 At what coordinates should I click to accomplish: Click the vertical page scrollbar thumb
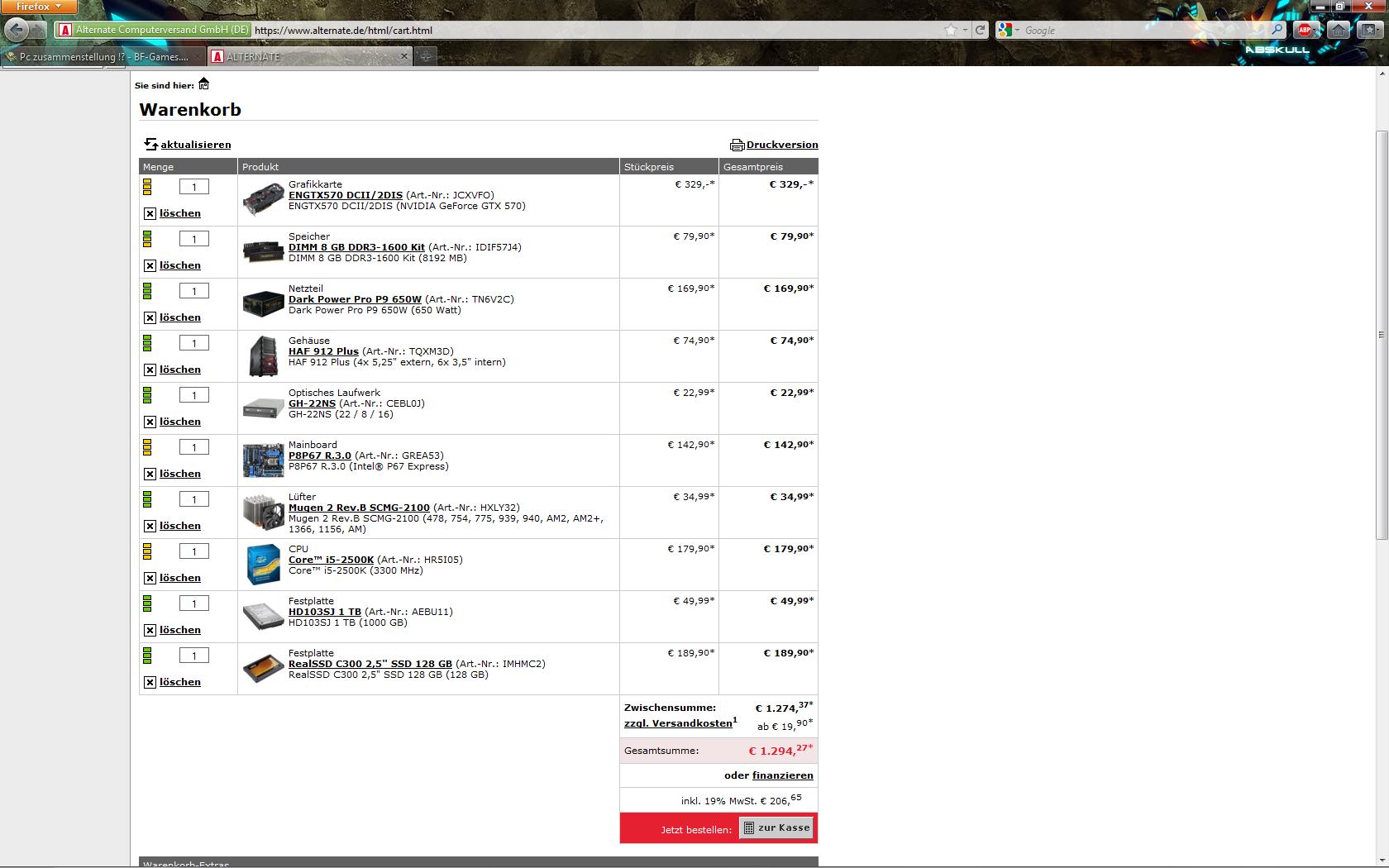coord(1382,335)
